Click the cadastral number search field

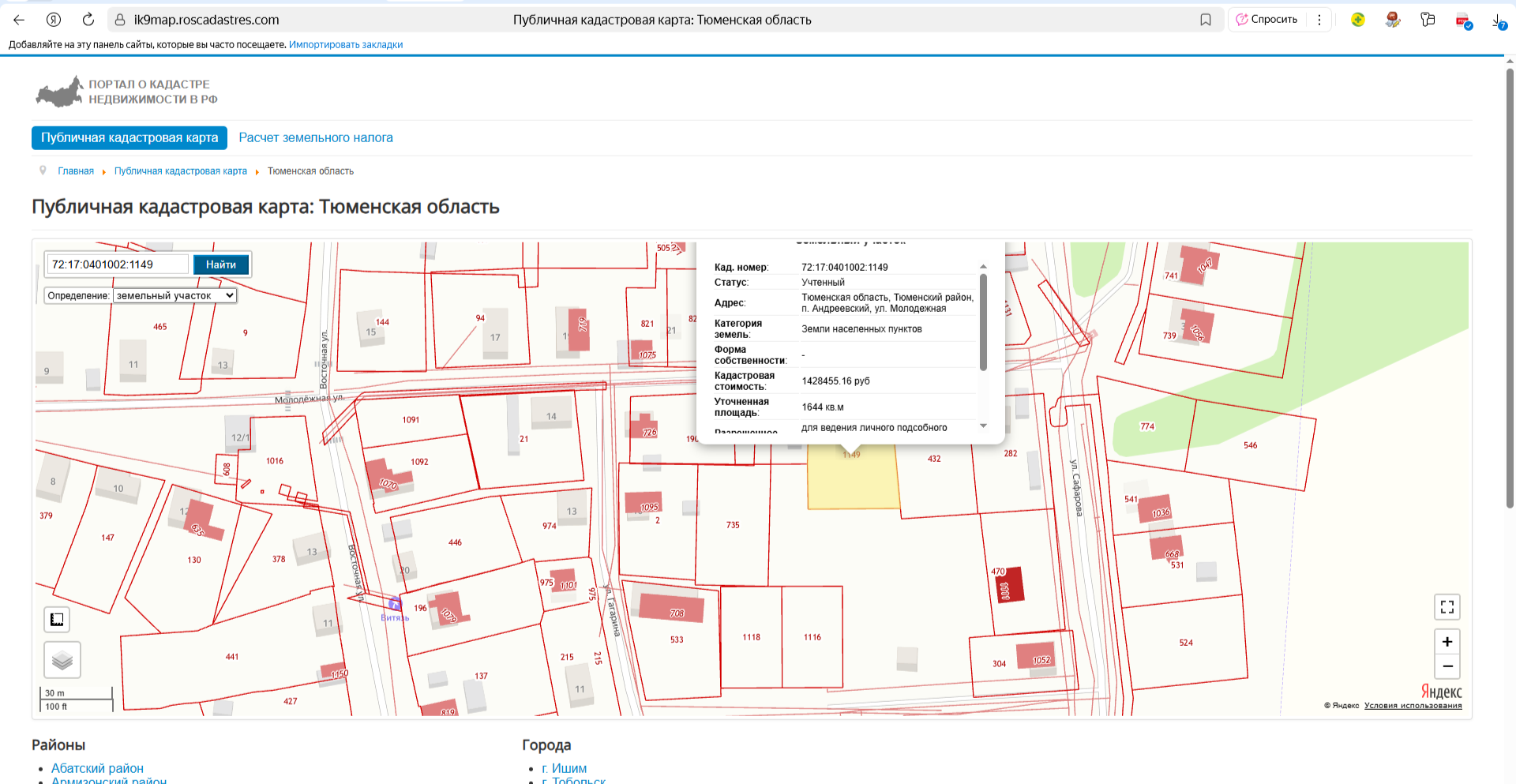point(118,264)
